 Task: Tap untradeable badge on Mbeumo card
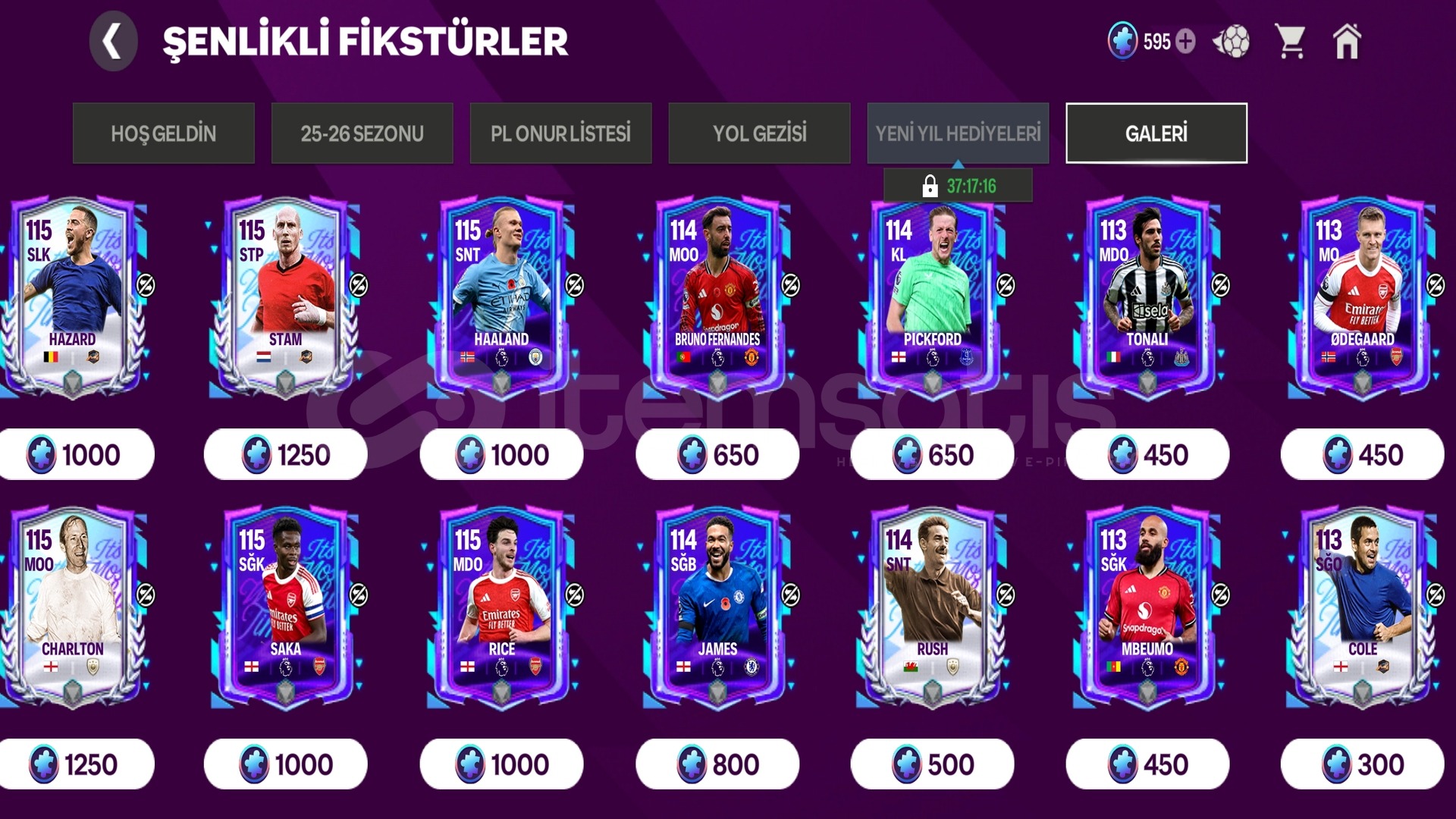[1220, 595]
